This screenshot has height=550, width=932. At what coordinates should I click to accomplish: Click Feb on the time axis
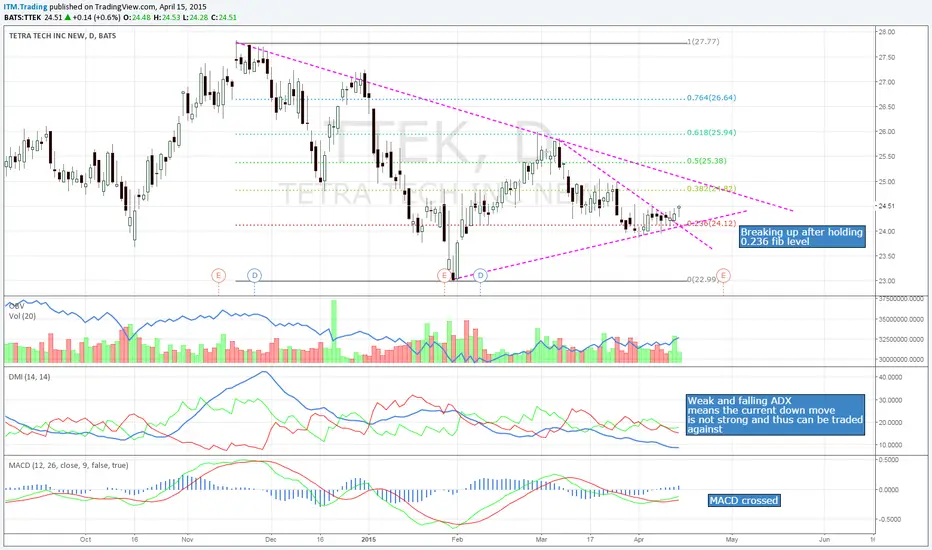click(457, 539)
